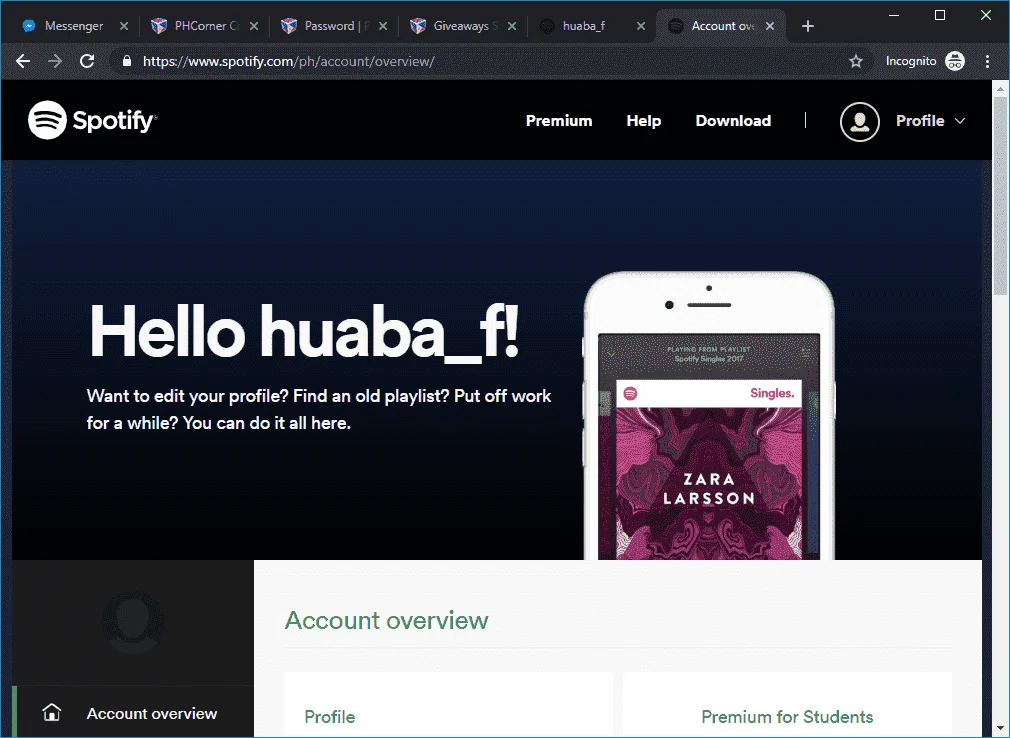Click the padlock site info icon
Image resolution: width=1010 pixels, height=738 pixels.
click(127, 61)
